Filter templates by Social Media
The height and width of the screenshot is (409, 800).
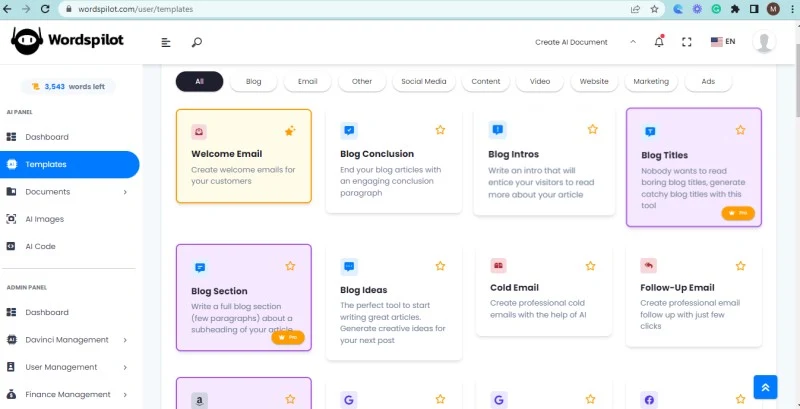[424, 82]
